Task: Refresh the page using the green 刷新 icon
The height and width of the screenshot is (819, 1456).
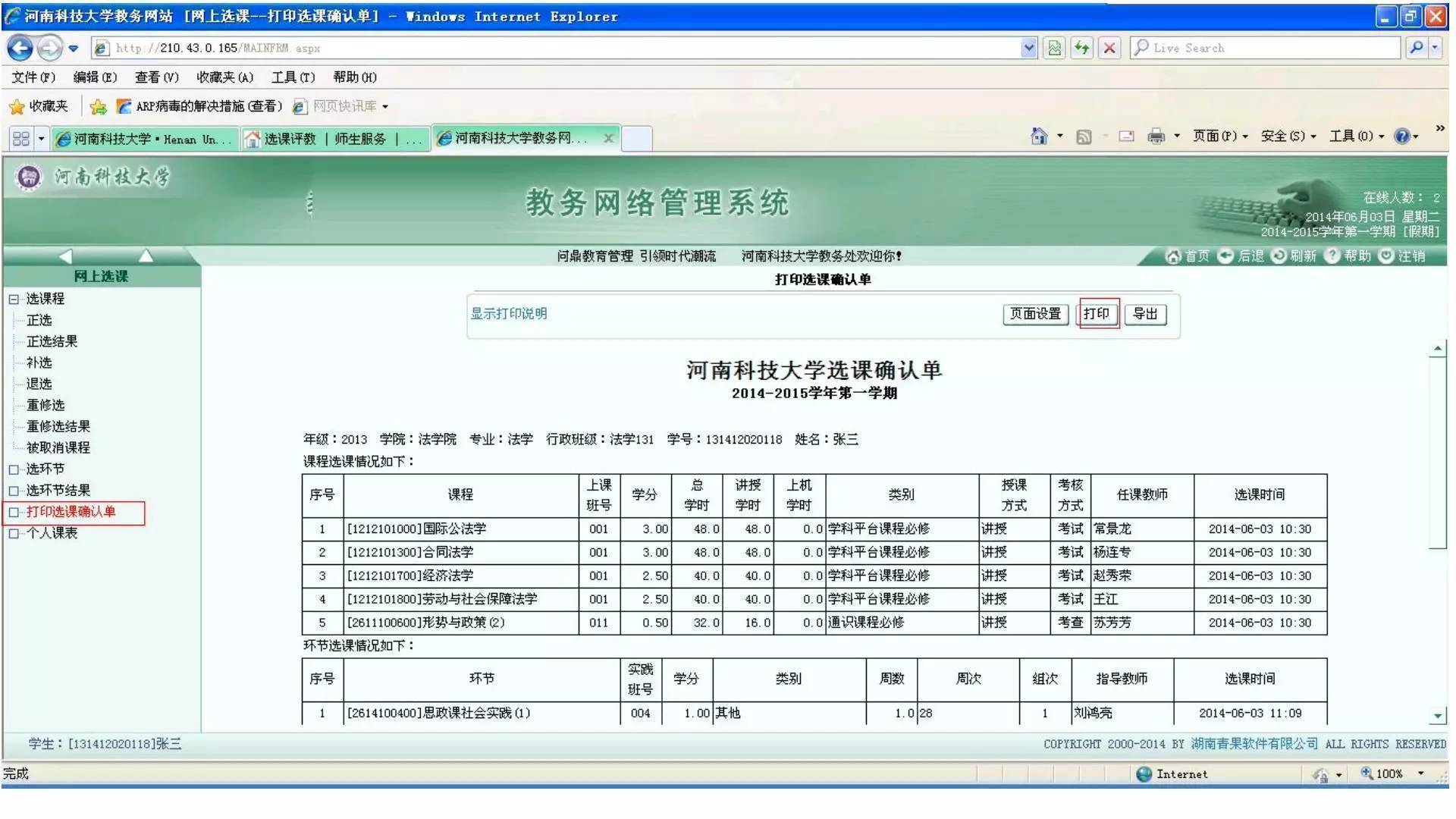Action: [1279, 256]
